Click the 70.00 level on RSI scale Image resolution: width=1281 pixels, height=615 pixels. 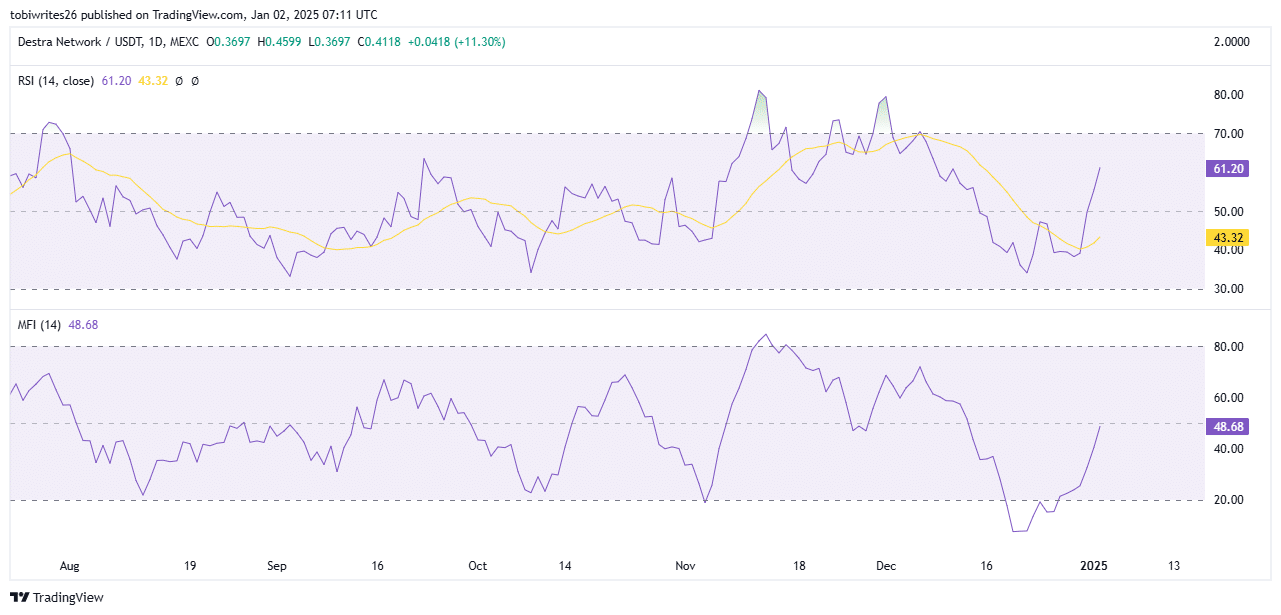[1228, 134]
